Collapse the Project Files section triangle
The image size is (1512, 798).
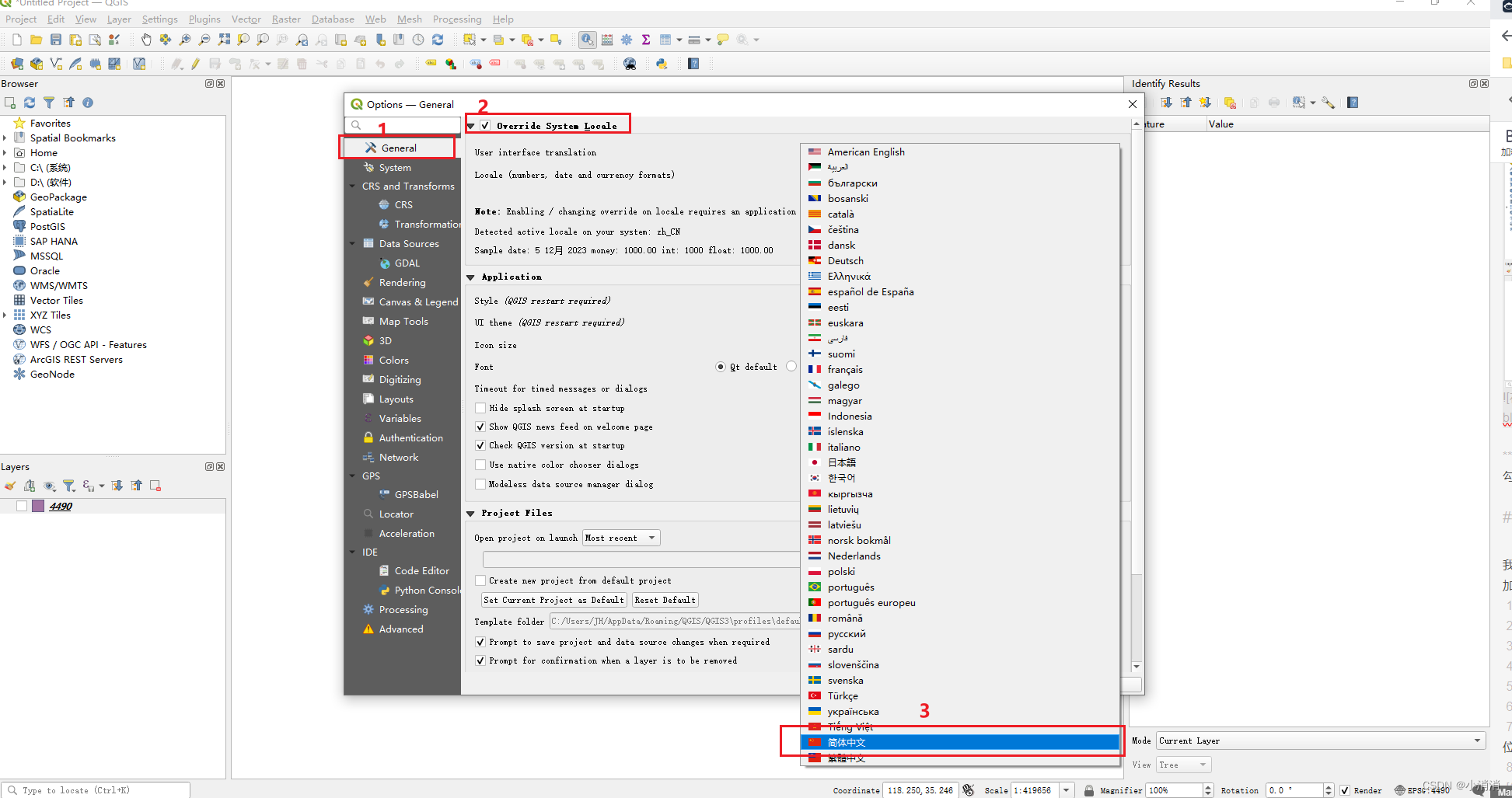click(x=470, y=514)
